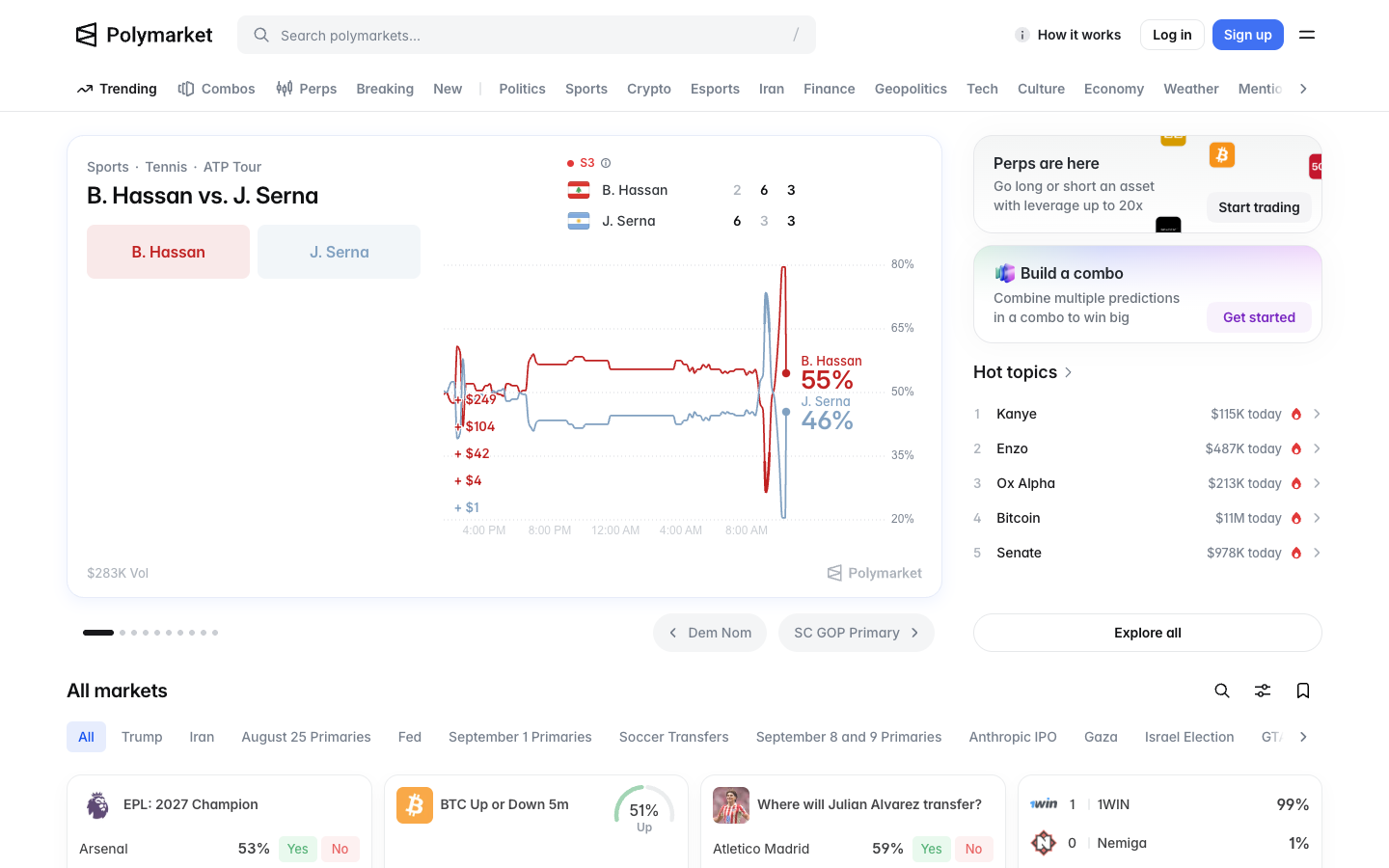Go to next market SC GOP Primary
This screenshot has width=1389, height=868.
click(x=857, y=633)
